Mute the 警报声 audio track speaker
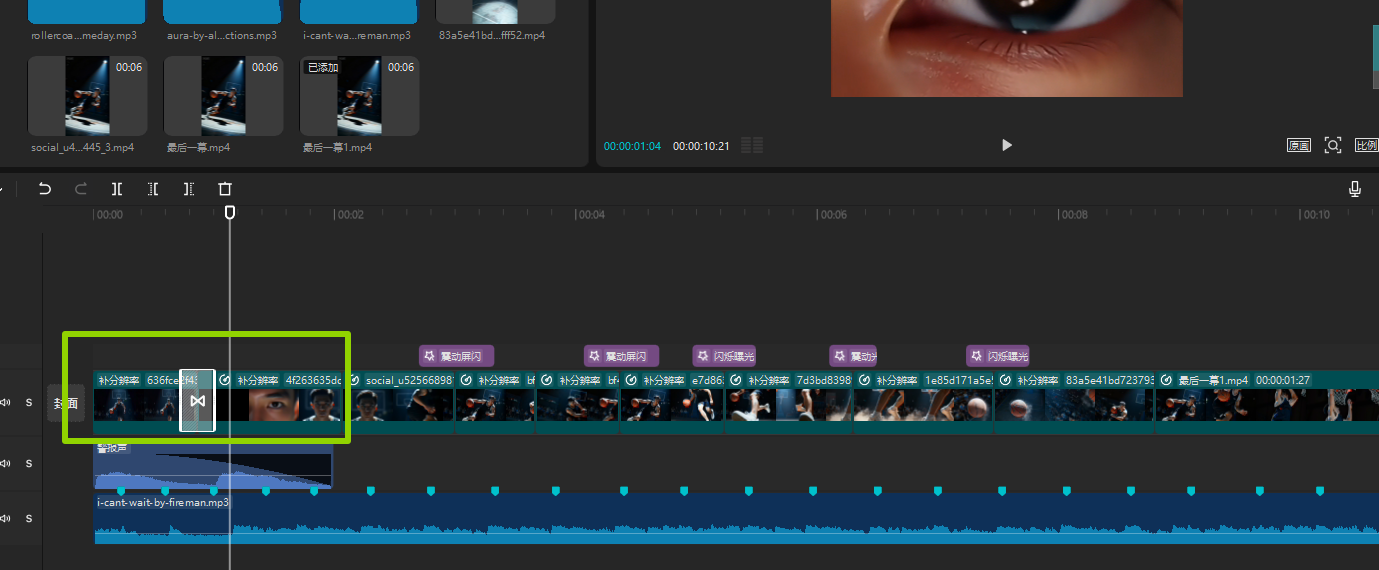The image size is (1379, 570). (x=6, y=463)
